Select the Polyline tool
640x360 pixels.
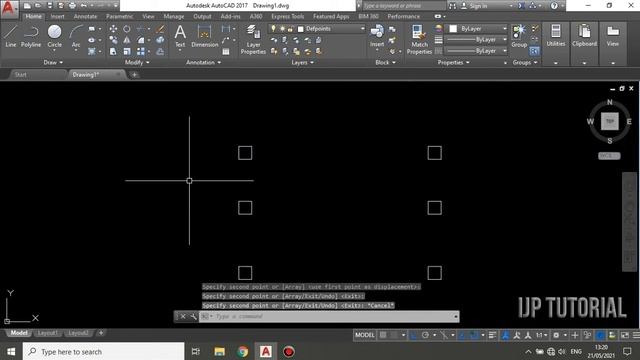tap(31, 36)
